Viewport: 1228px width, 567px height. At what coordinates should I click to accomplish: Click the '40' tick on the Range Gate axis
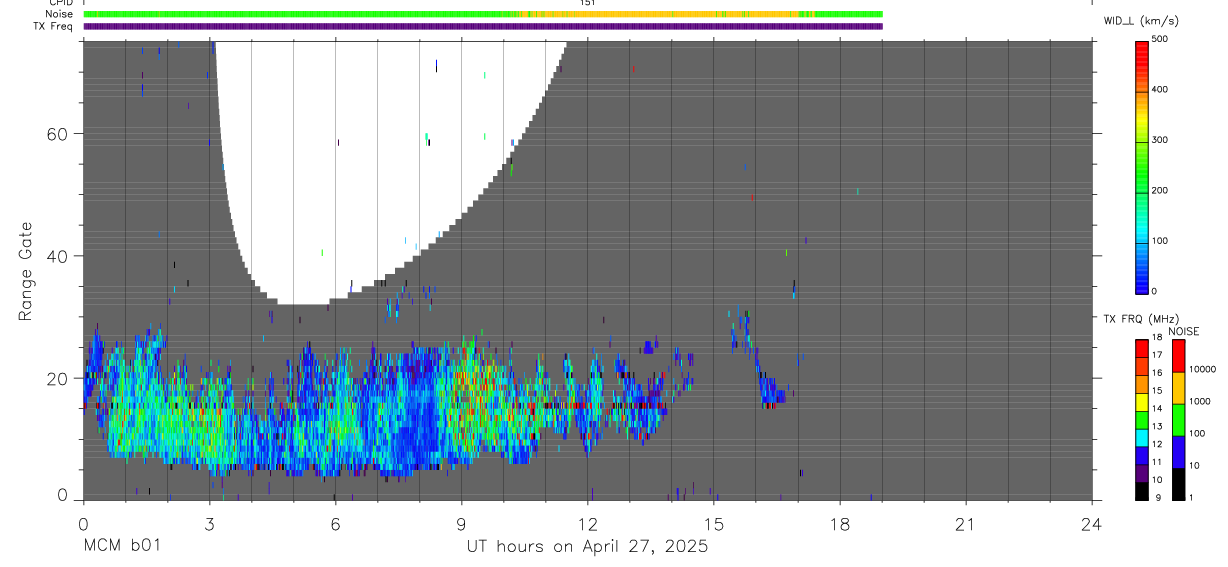57,256
